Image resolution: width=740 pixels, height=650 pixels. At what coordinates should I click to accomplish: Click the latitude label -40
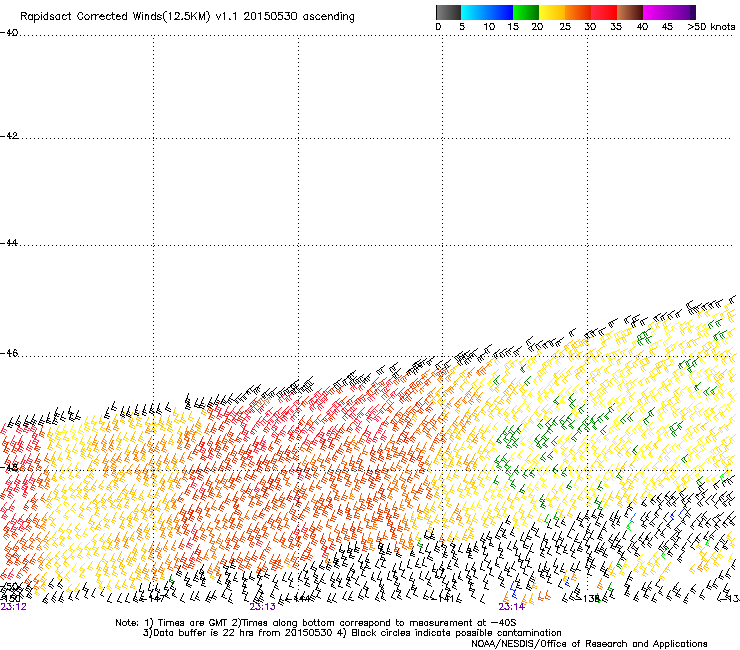9,33
